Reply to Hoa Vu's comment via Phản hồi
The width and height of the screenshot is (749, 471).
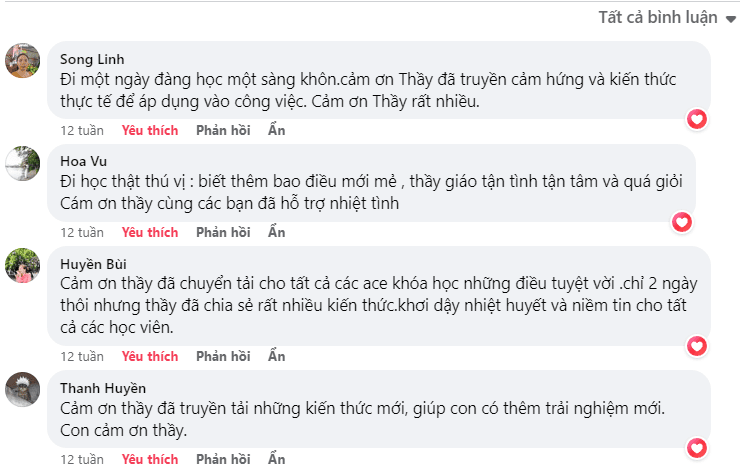pos(223,232)
